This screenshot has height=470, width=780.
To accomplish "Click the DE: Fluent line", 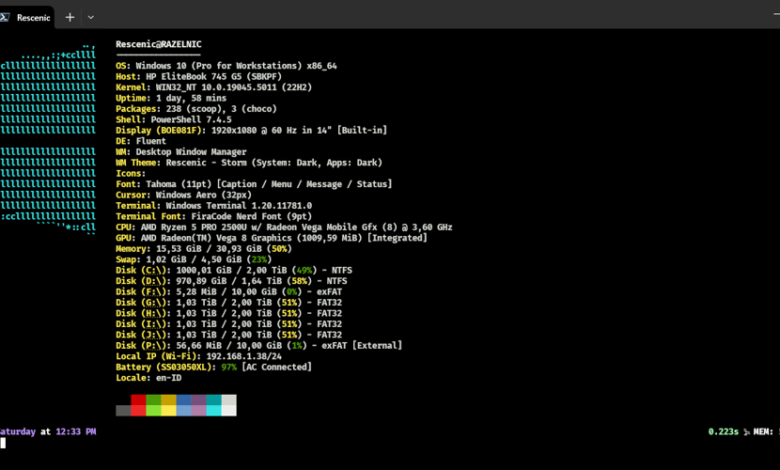I will pos(141,141).
